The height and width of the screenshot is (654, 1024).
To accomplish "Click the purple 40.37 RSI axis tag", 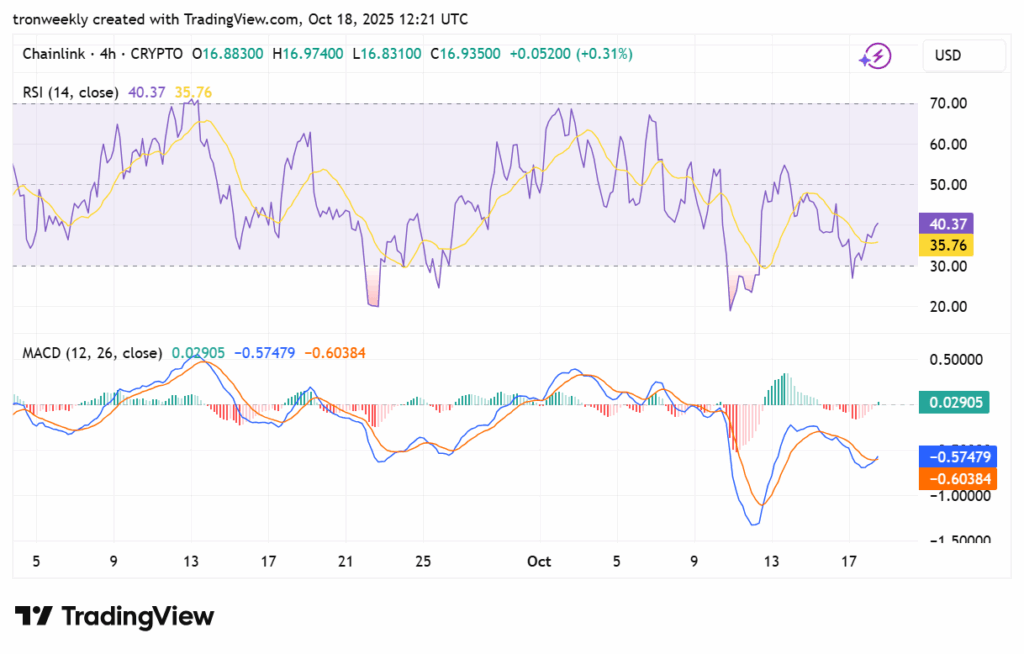I will [x=945, y=224].
